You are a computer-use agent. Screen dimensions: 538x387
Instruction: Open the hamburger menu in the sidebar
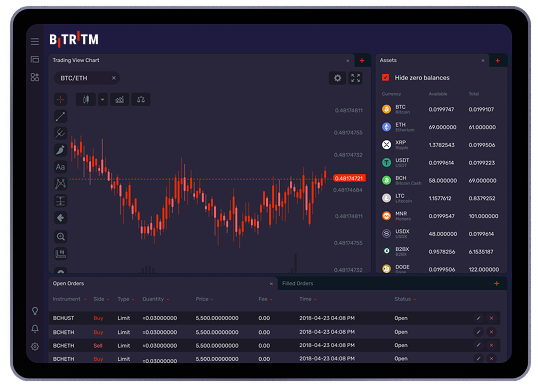coord(35,42)
